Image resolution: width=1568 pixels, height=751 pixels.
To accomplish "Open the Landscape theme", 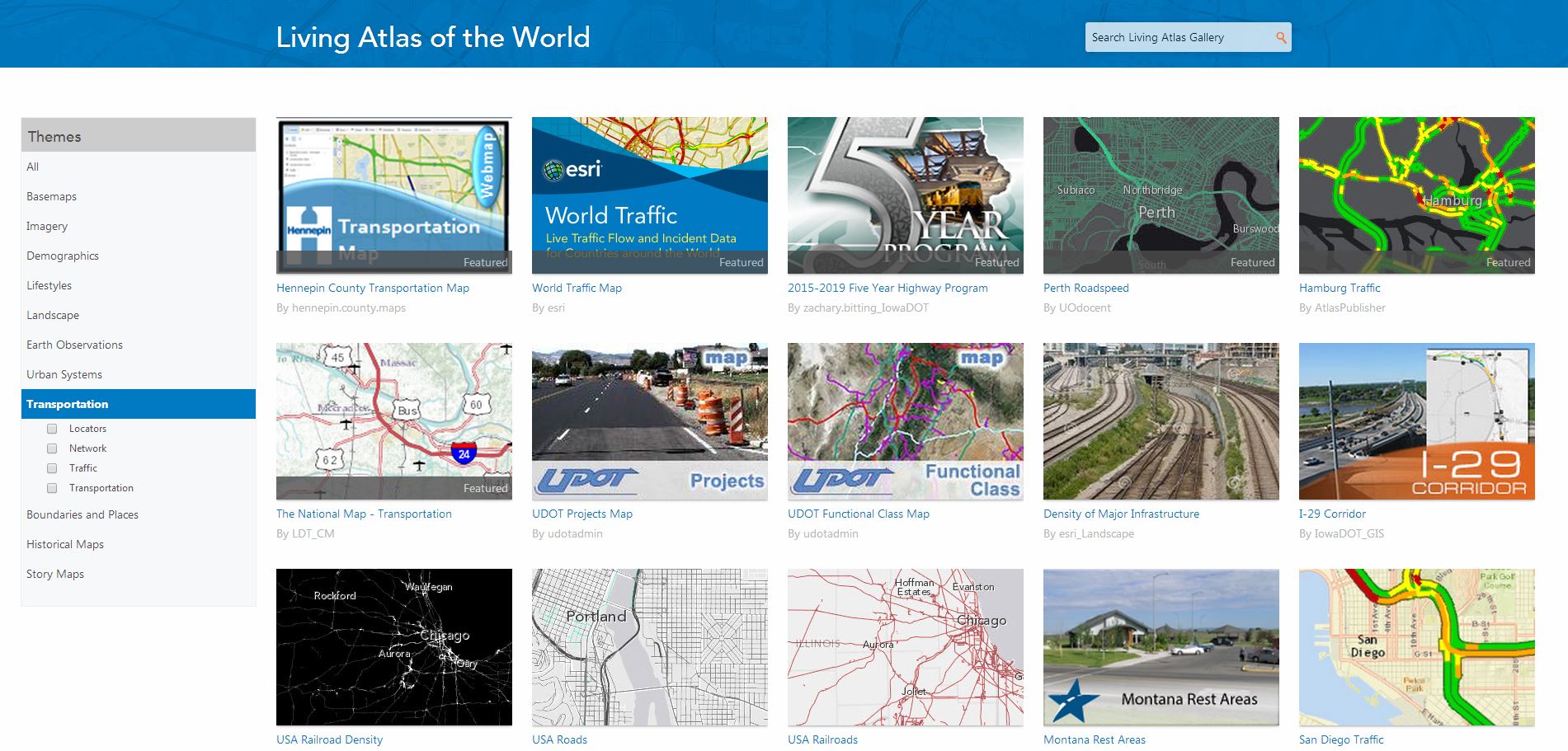I will [x=139, y=315].
